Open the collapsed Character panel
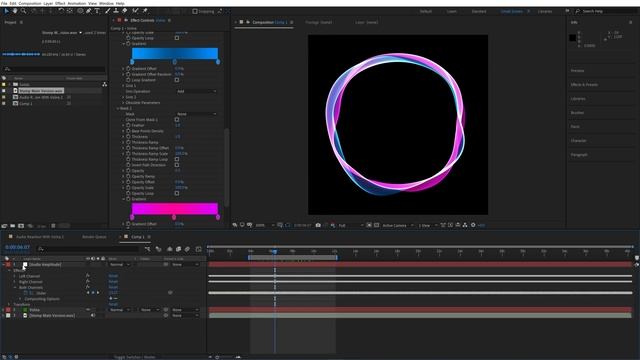Image resolution: width=640 pixels, height=360 pixels. pos(578,140)
